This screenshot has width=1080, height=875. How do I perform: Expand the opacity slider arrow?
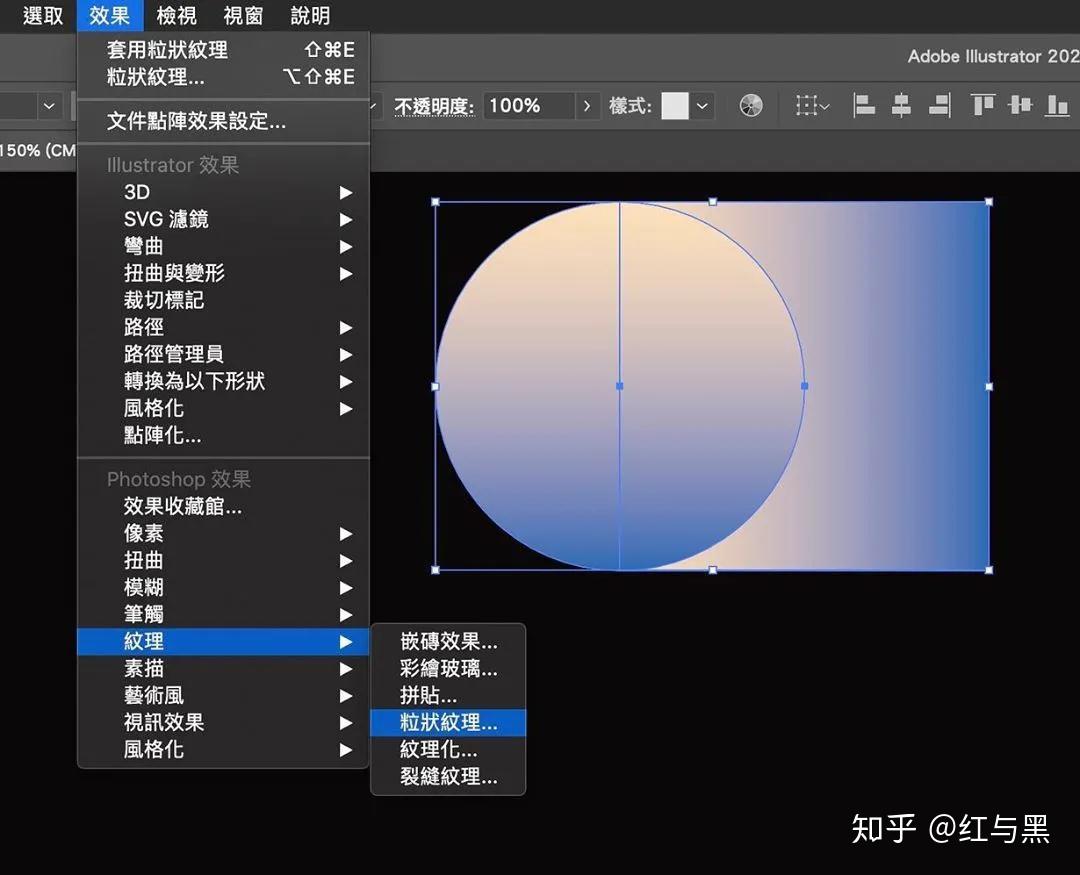coord(587,105)
